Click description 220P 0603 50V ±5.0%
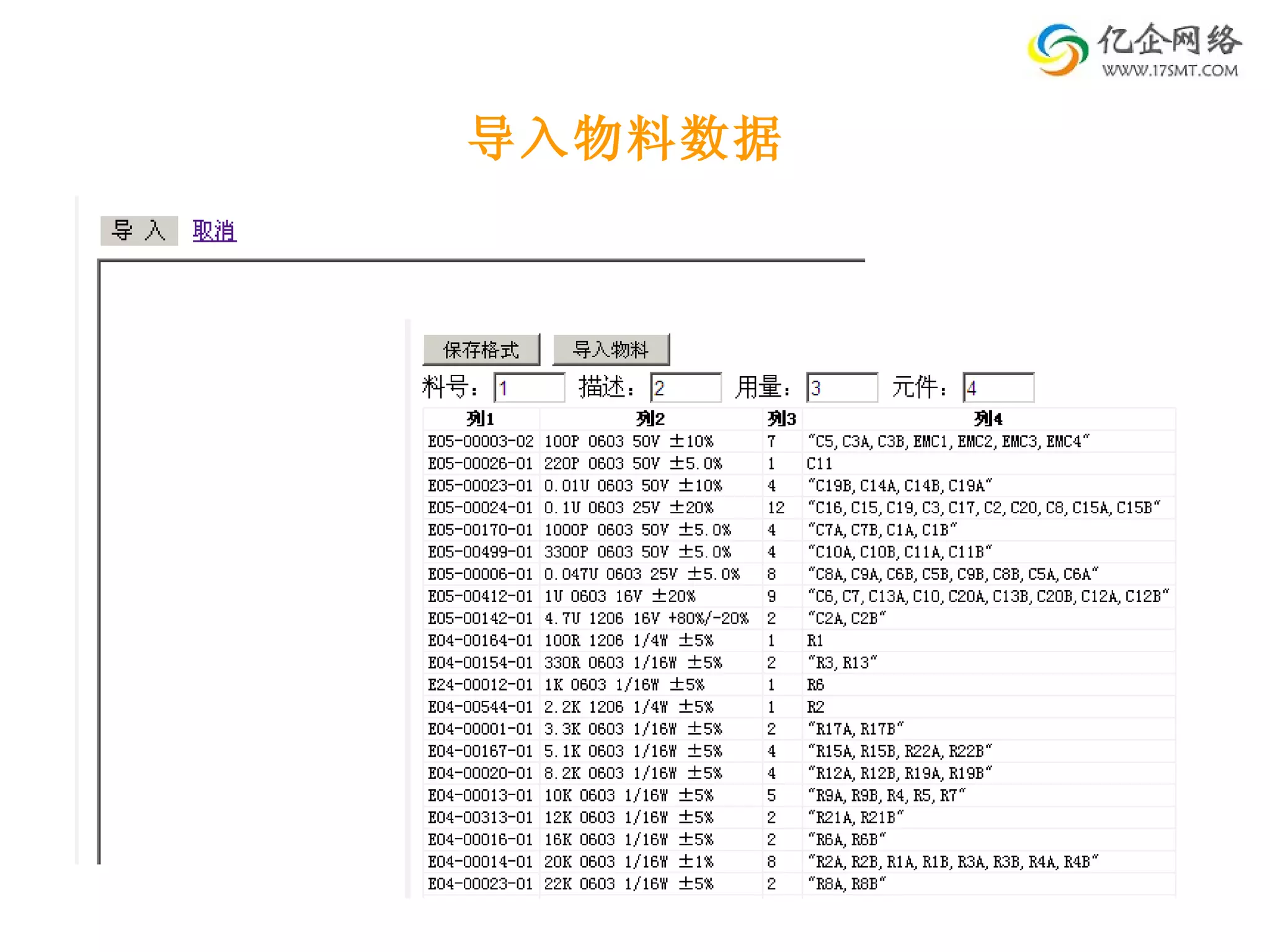The height and width of the screenshot is (952, 1270). [x=651, y=464]
